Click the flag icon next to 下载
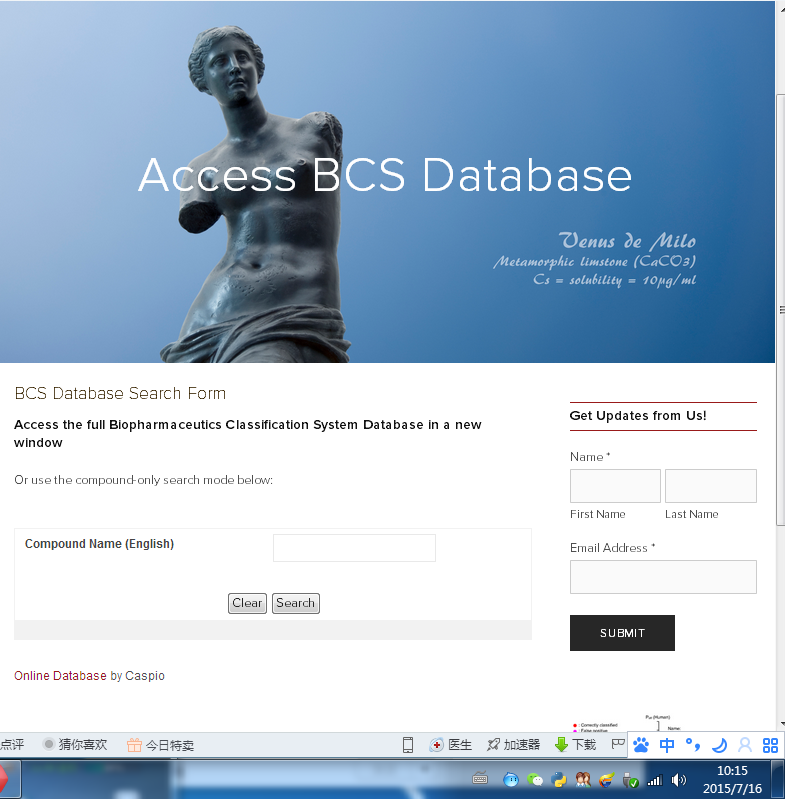This screenshot has width=785, height=799. [618, 744]
